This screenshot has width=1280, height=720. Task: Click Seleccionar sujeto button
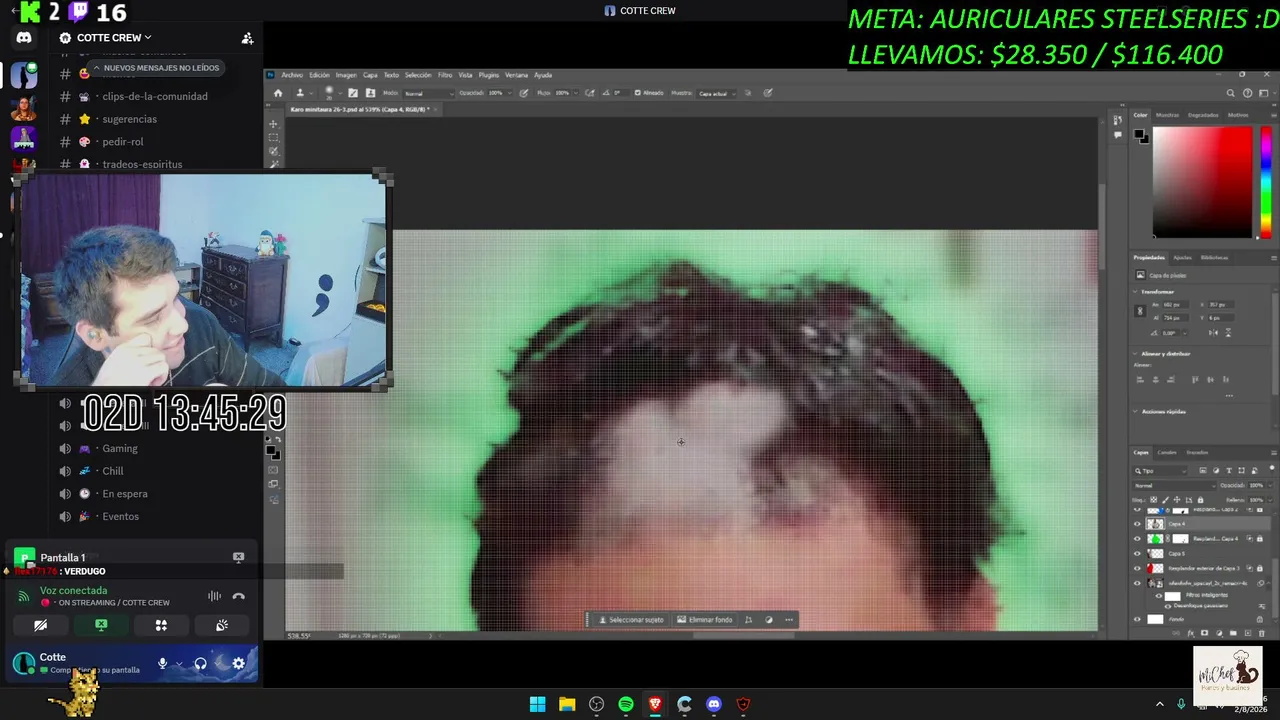(x=631, y=620)
